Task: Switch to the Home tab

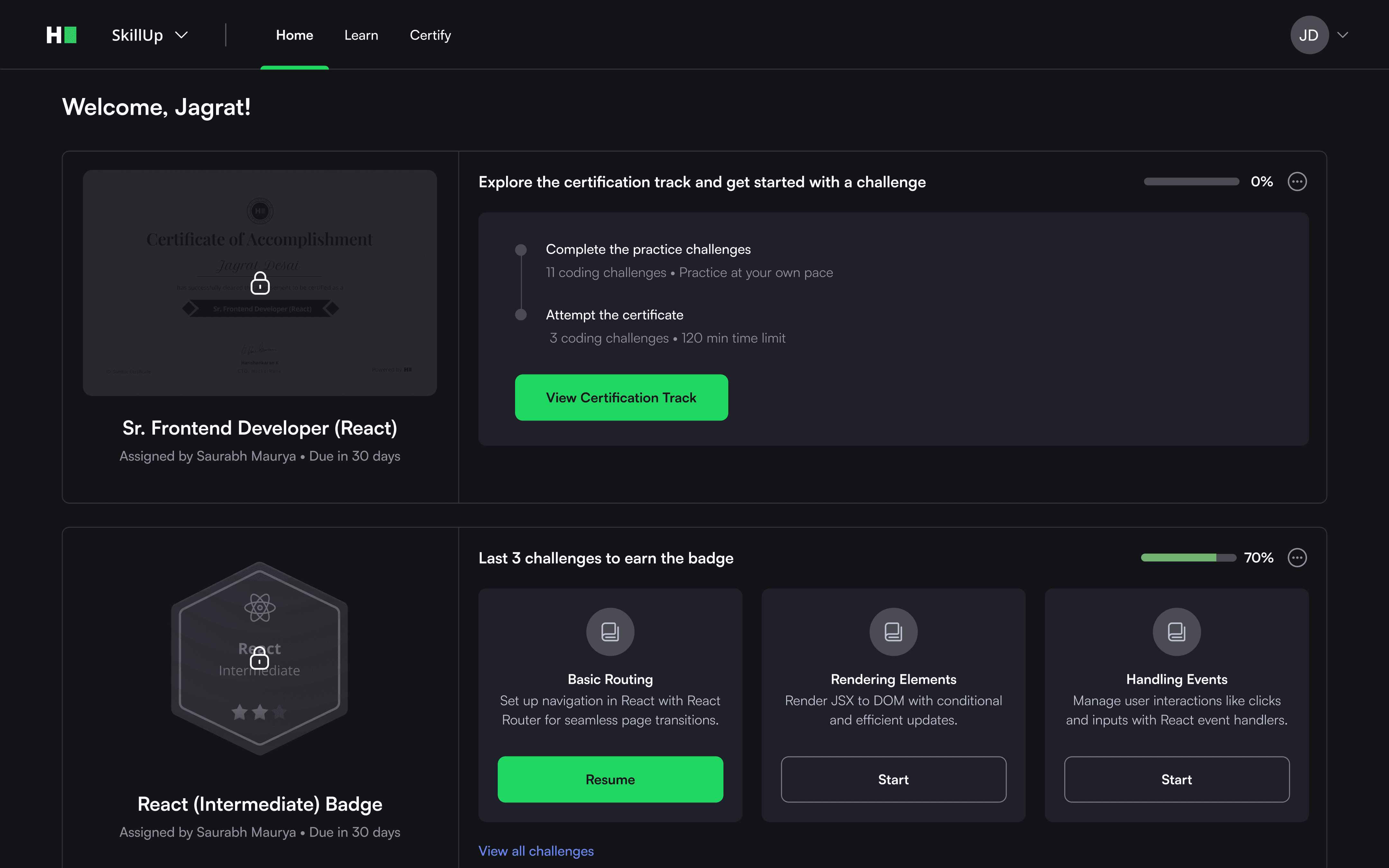Action: [295, 35]
